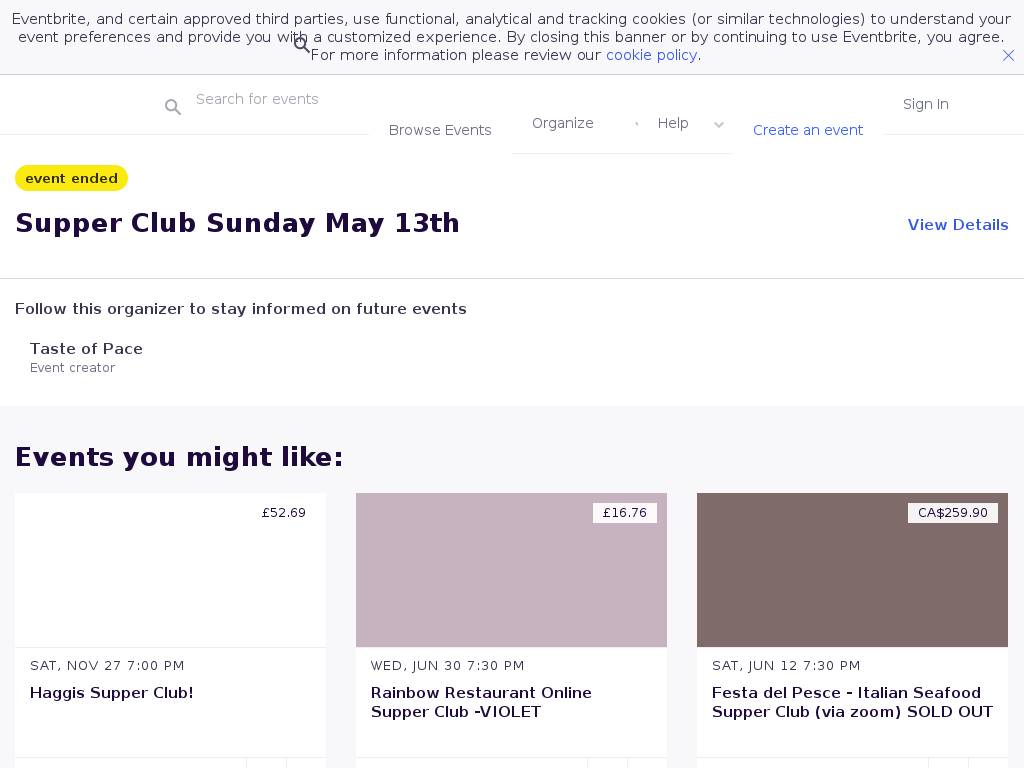Open Rainbow Restaurant Online Supper Club event
Image resolution: width=1024 pixels, height=768 pixels.
point(481,702)
